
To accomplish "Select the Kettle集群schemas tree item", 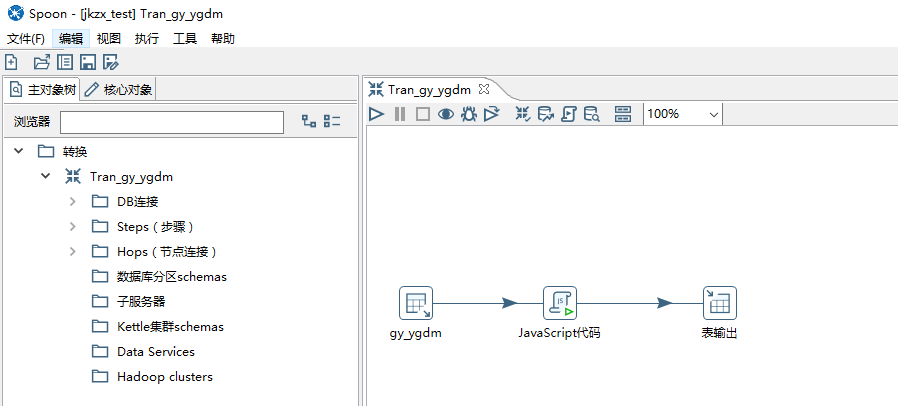I will (170, 326).
